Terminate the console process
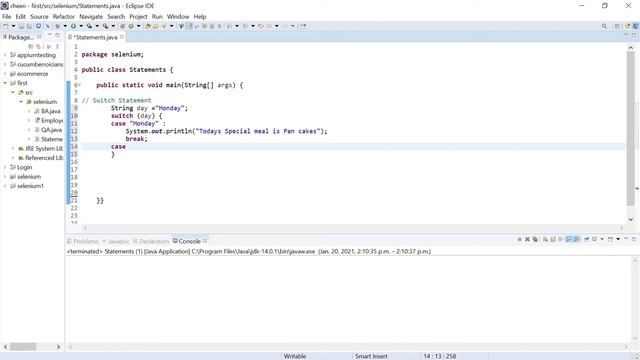The height and width of the screenshot is (360, 640). [x=520, y=239]
